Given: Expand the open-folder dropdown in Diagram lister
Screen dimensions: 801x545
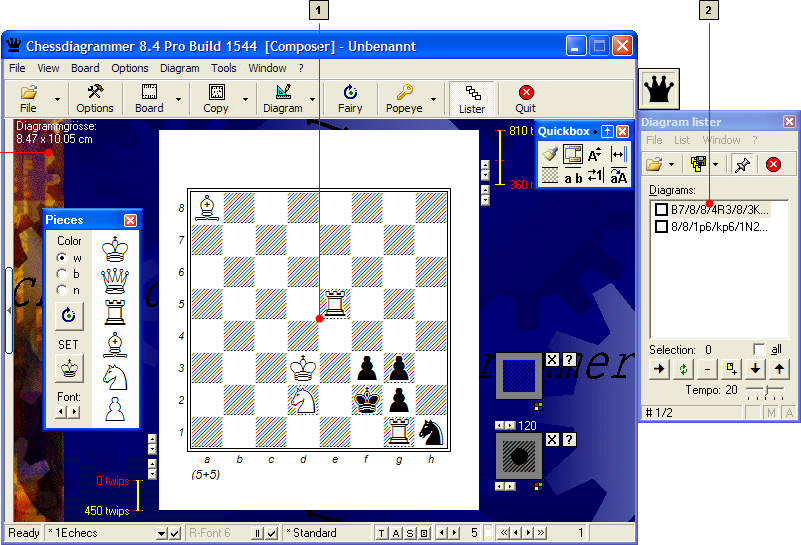Looking at the screenshot, I should click(x=671, y=164).
